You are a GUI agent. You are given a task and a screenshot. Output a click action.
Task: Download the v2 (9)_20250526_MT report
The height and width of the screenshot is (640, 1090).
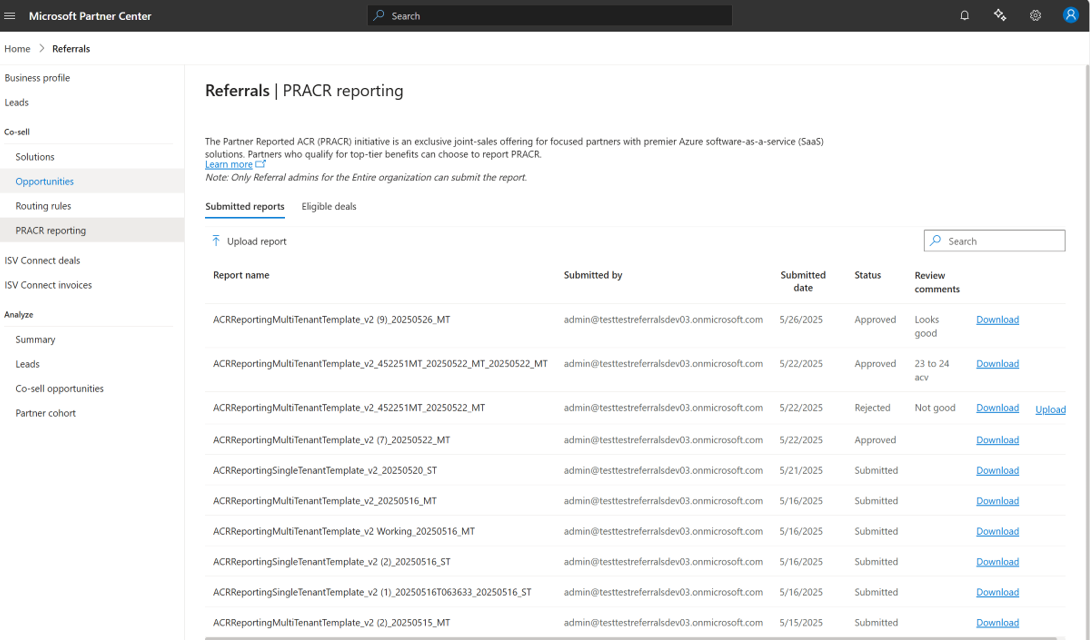point(998,320)
